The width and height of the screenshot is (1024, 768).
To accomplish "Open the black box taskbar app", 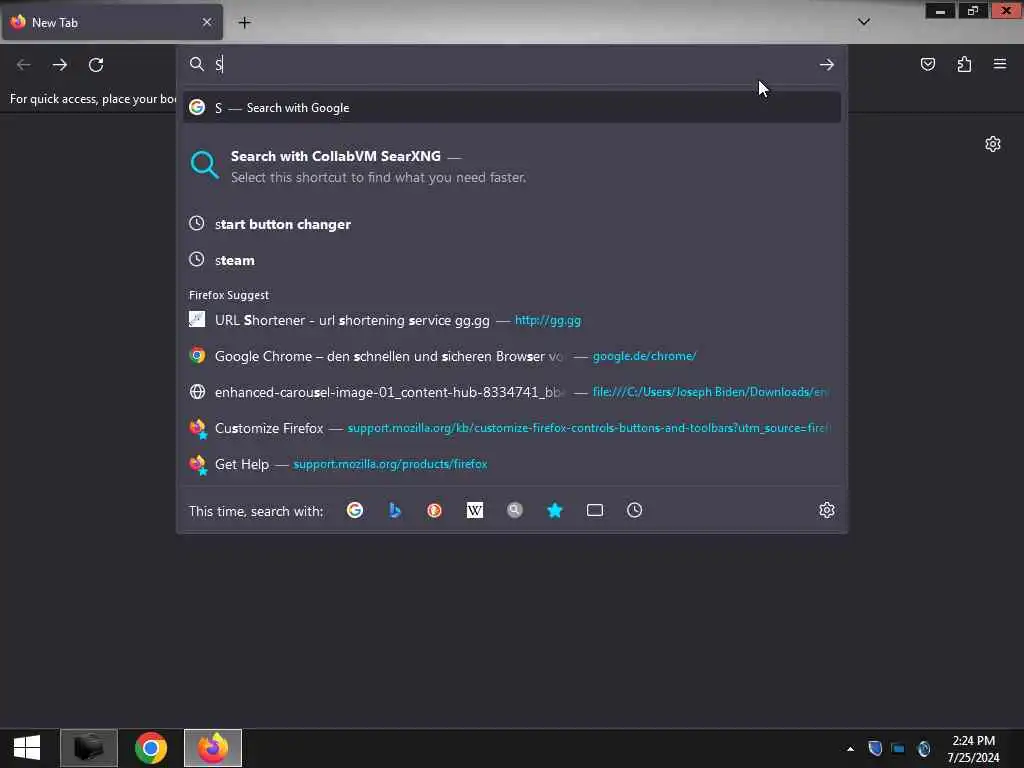I will (x=89, y=748).
